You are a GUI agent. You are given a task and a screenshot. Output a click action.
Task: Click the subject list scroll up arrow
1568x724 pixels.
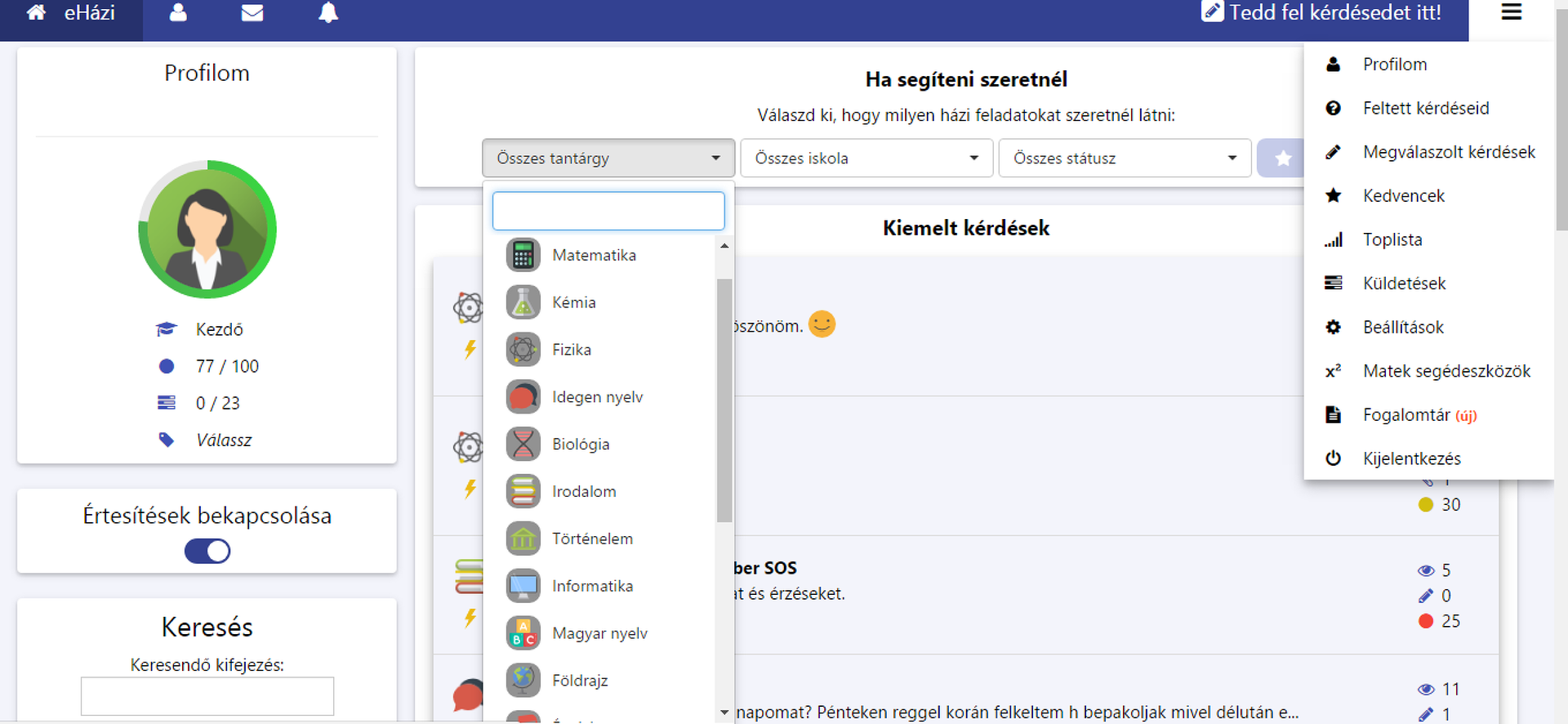point(724,245)
